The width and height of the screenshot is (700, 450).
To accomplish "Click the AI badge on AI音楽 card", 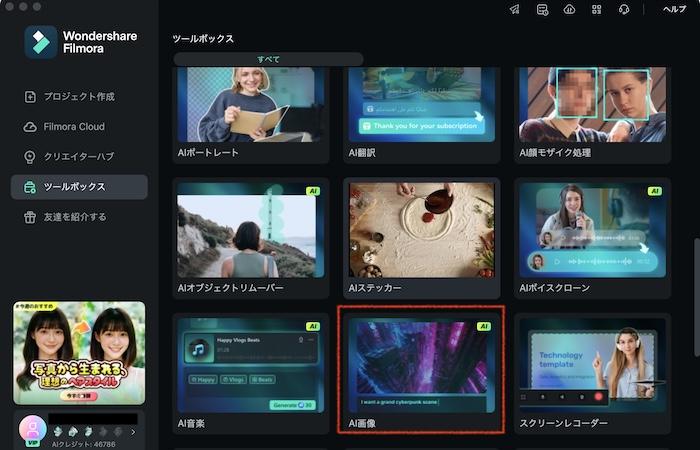I will click(313, 326).
